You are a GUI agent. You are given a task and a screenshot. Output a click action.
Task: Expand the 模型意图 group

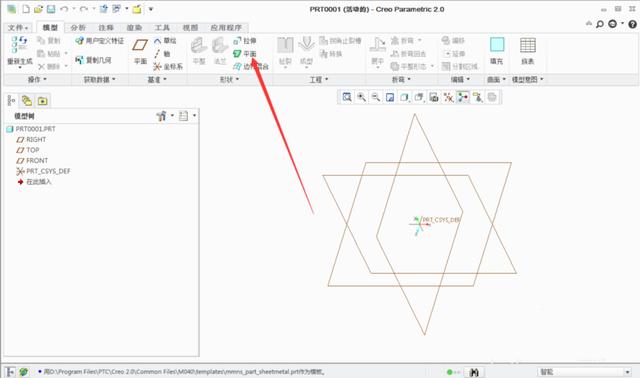pos(528,80)
